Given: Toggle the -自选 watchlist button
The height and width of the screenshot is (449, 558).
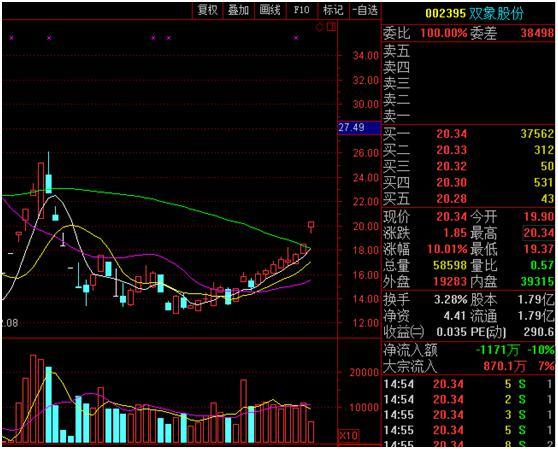Looking at the screenshot, I should coord(365,10).
